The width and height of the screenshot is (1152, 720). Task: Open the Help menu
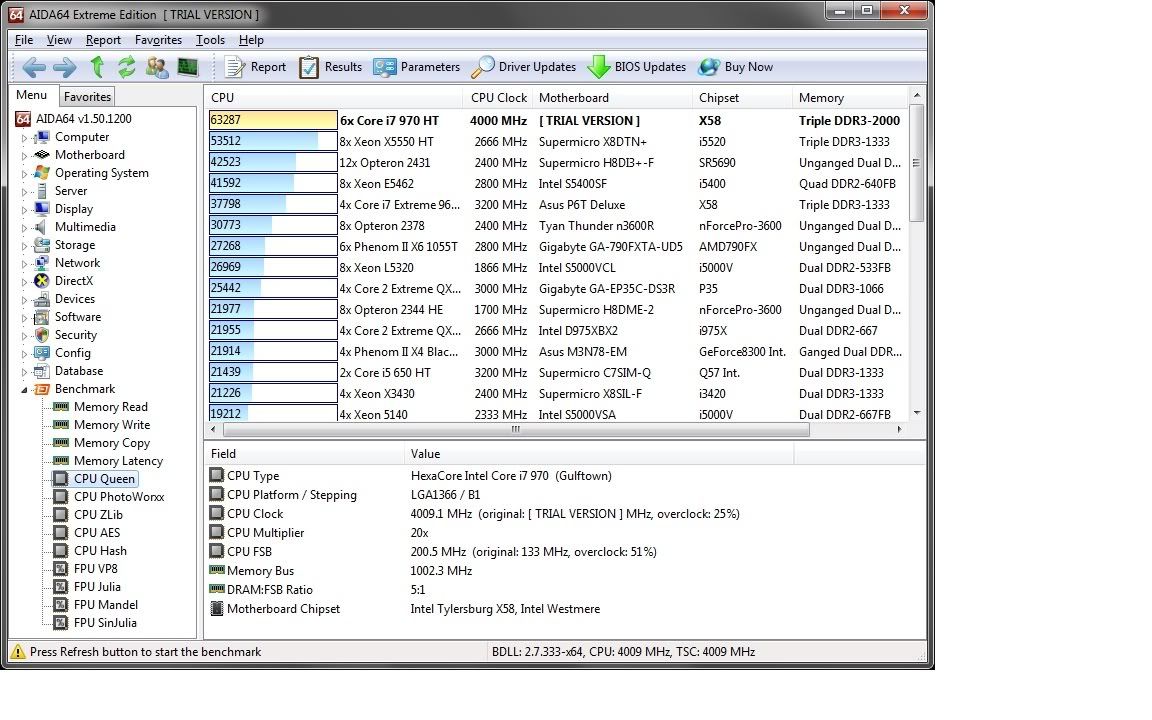click(x=251, y=40)
